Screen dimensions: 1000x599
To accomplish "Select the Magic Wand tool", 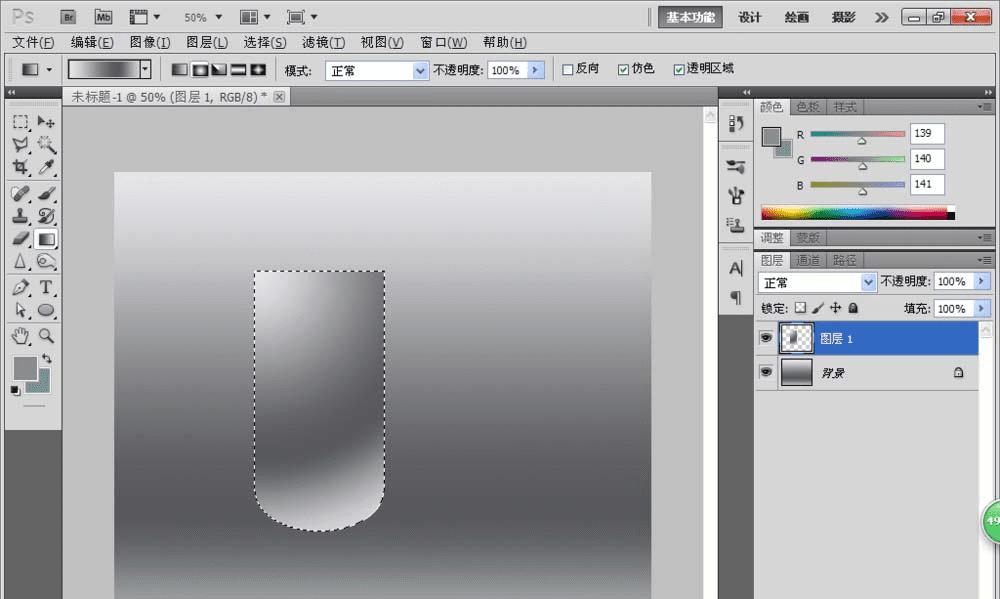I will click(46, 145).
